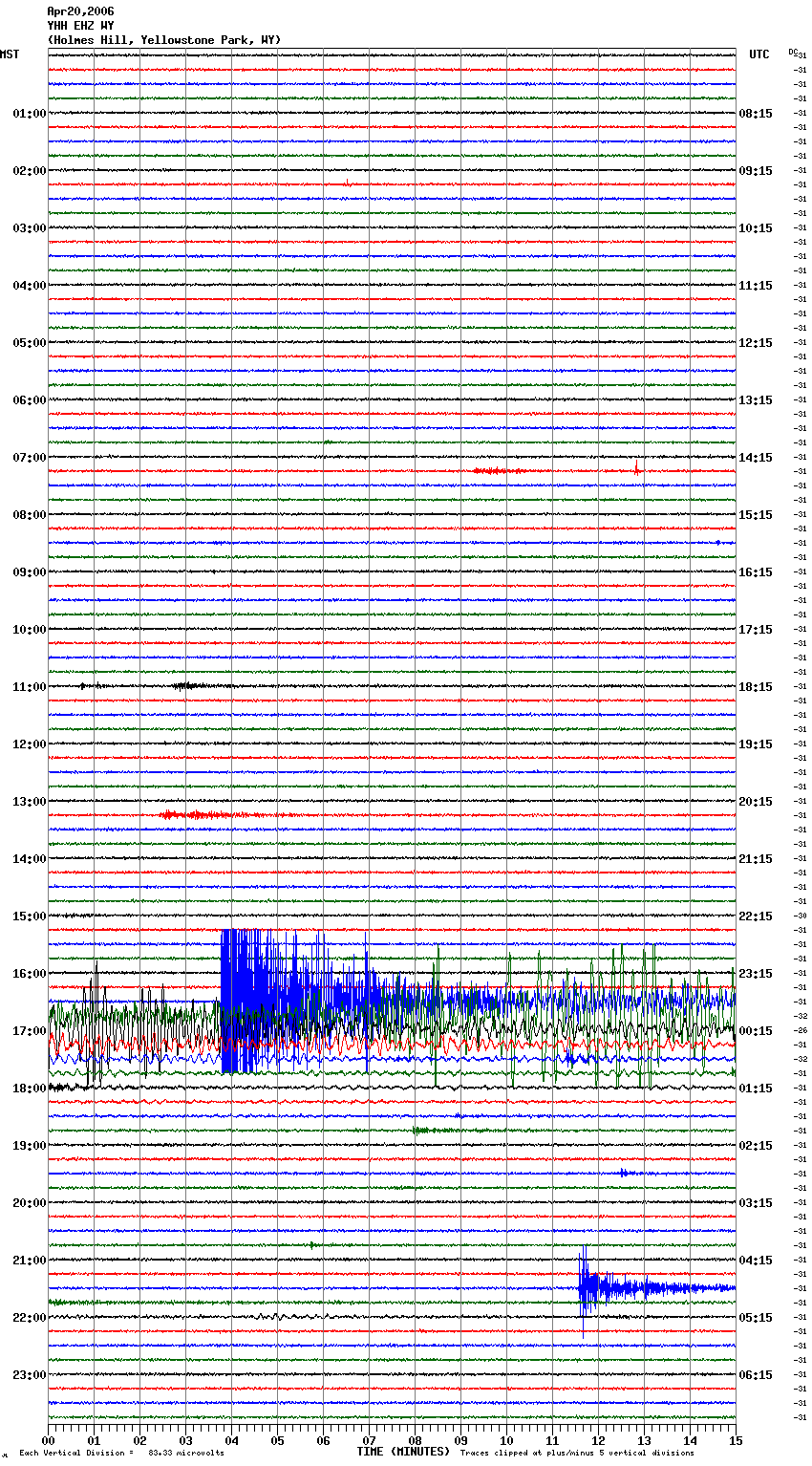Select the 18:00 MST time label
Viewport: 812px width, 1466px height.
point(30,1089)
